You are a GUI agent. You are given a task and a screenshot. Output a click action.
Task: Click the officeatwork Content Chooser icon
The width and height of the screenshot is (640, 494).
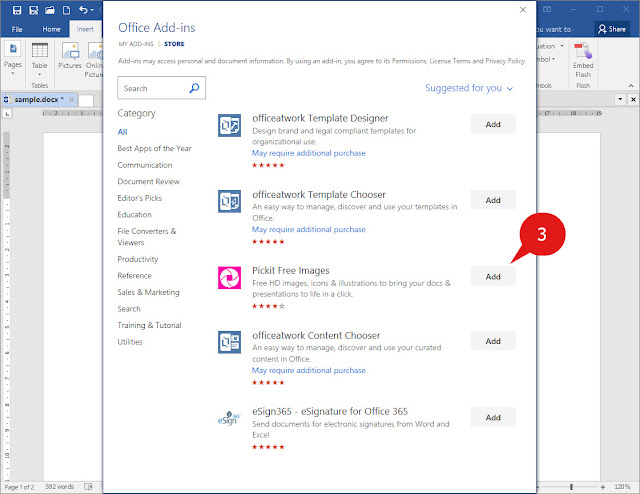click(x=229, y=342)
